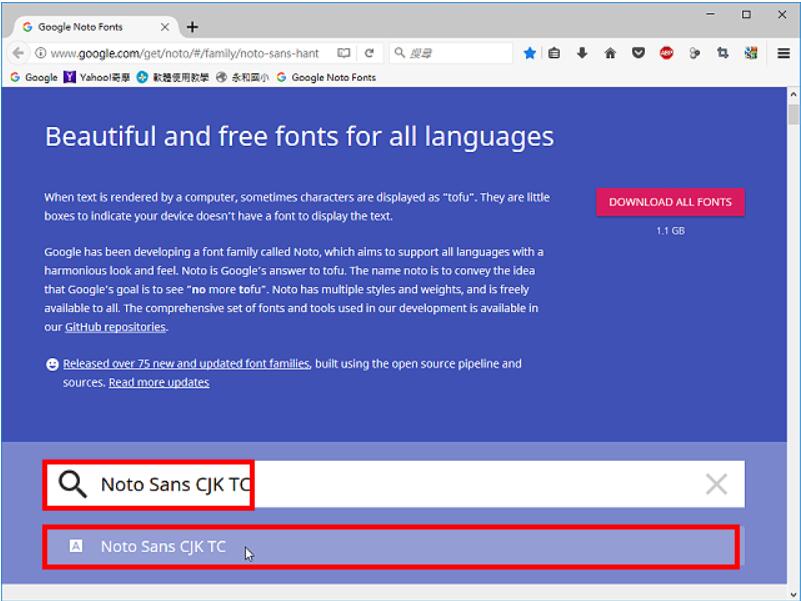801x601 pixels.
Task: Open the hamburger menu icon
Action: tap(784, 53)
